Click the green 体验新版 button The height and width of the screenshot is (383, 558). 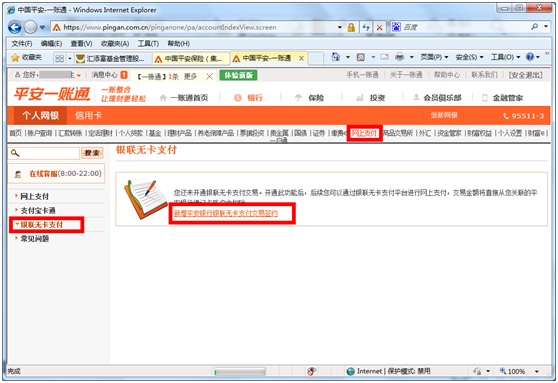[238, 75]
